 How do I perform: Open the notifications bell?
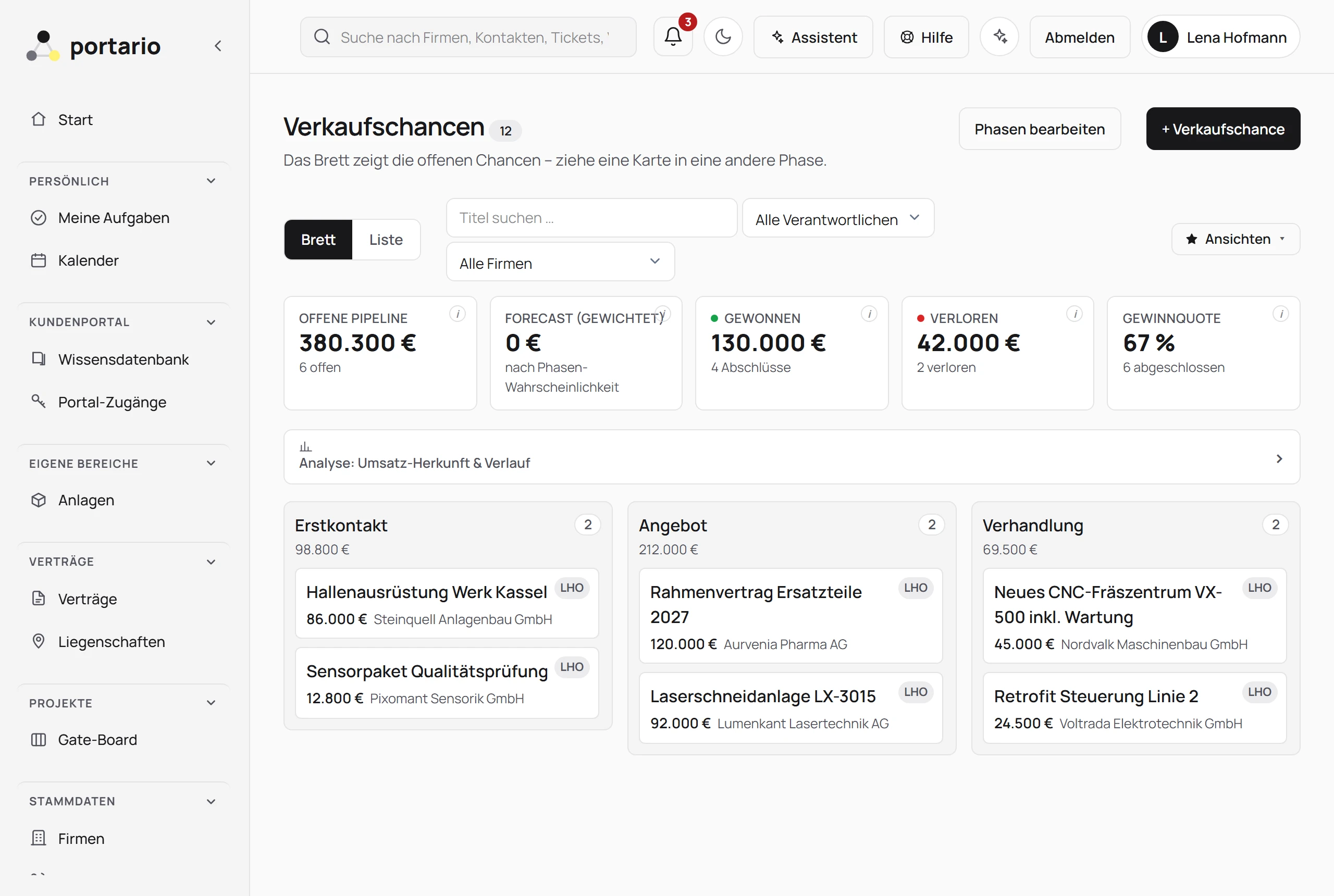click(673, 37)
